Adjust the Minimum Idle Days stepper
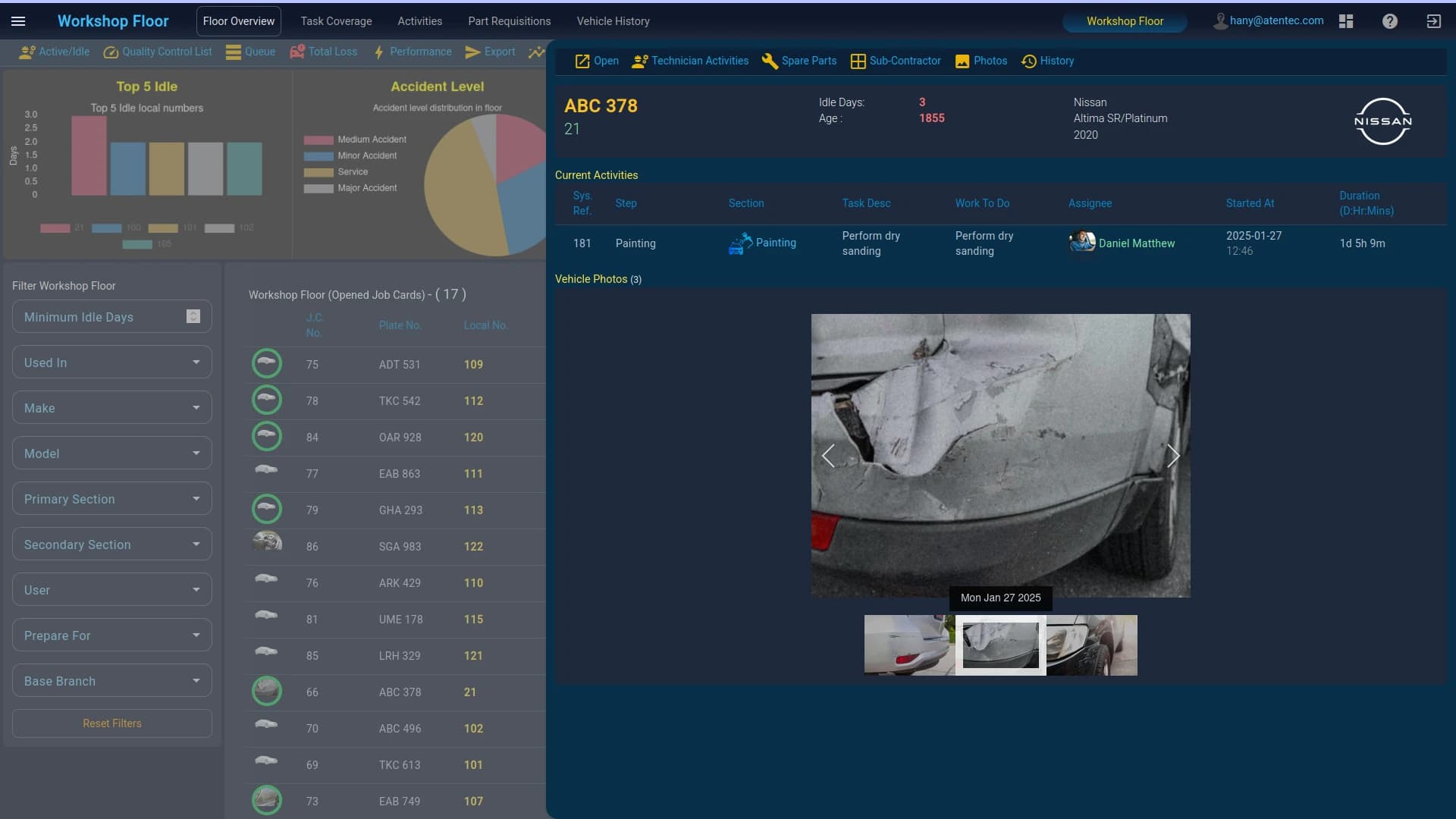Image resolution: width=1456 pixels, height=819 pixels. click(193, 316)
